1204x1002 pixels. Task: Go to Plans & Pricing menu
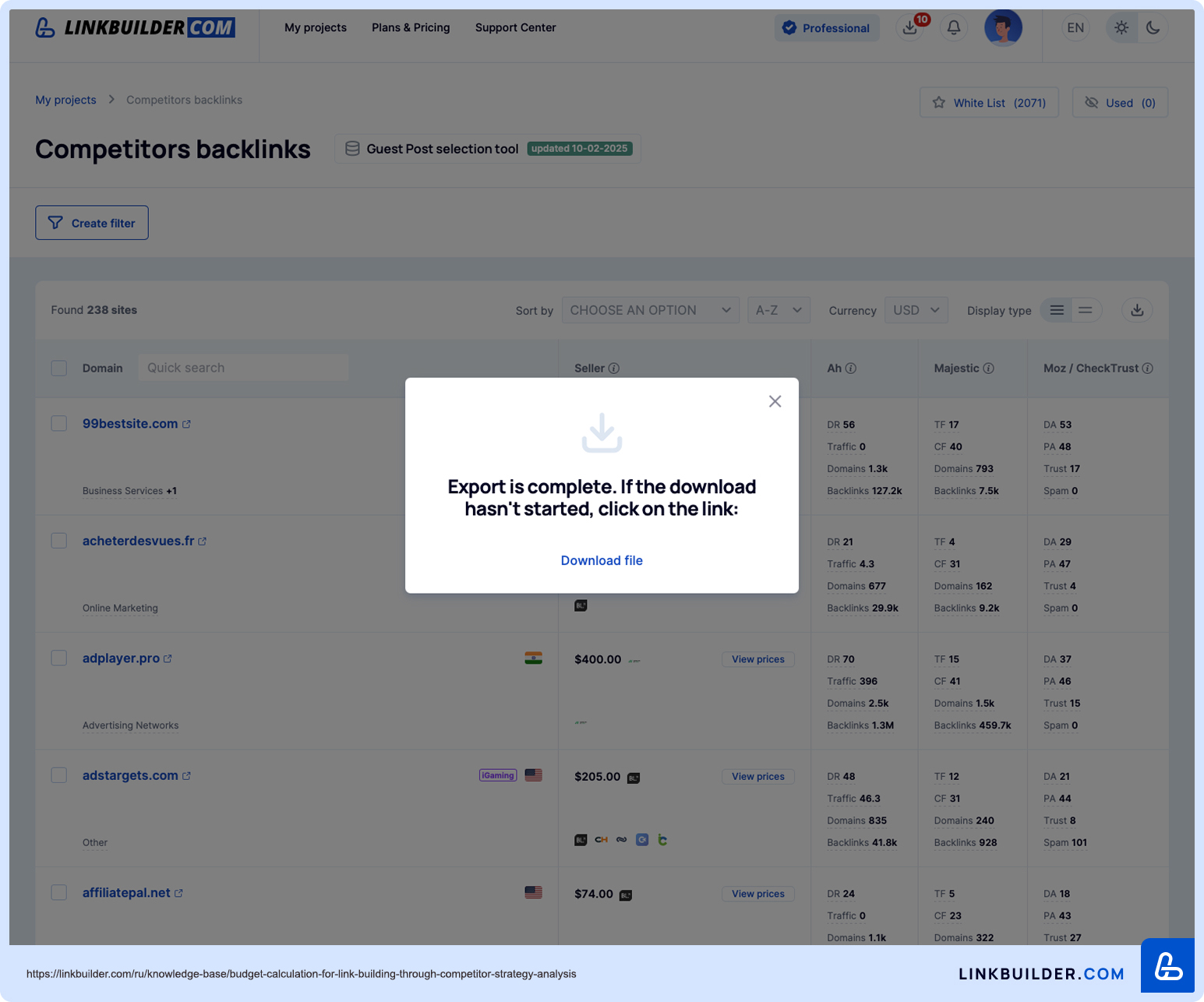[411, 28]
